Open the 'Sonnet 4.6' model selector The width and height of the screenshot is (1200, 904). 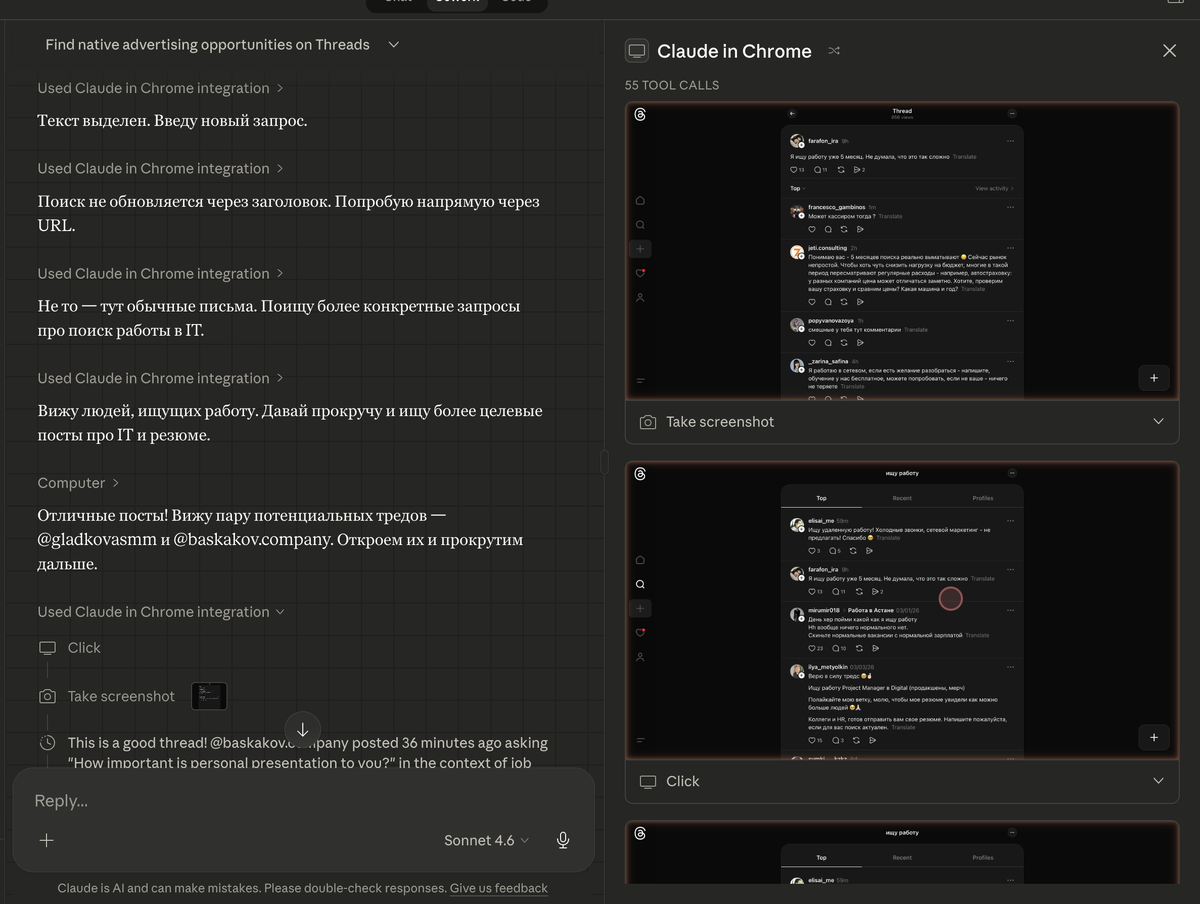pos(486,840)
